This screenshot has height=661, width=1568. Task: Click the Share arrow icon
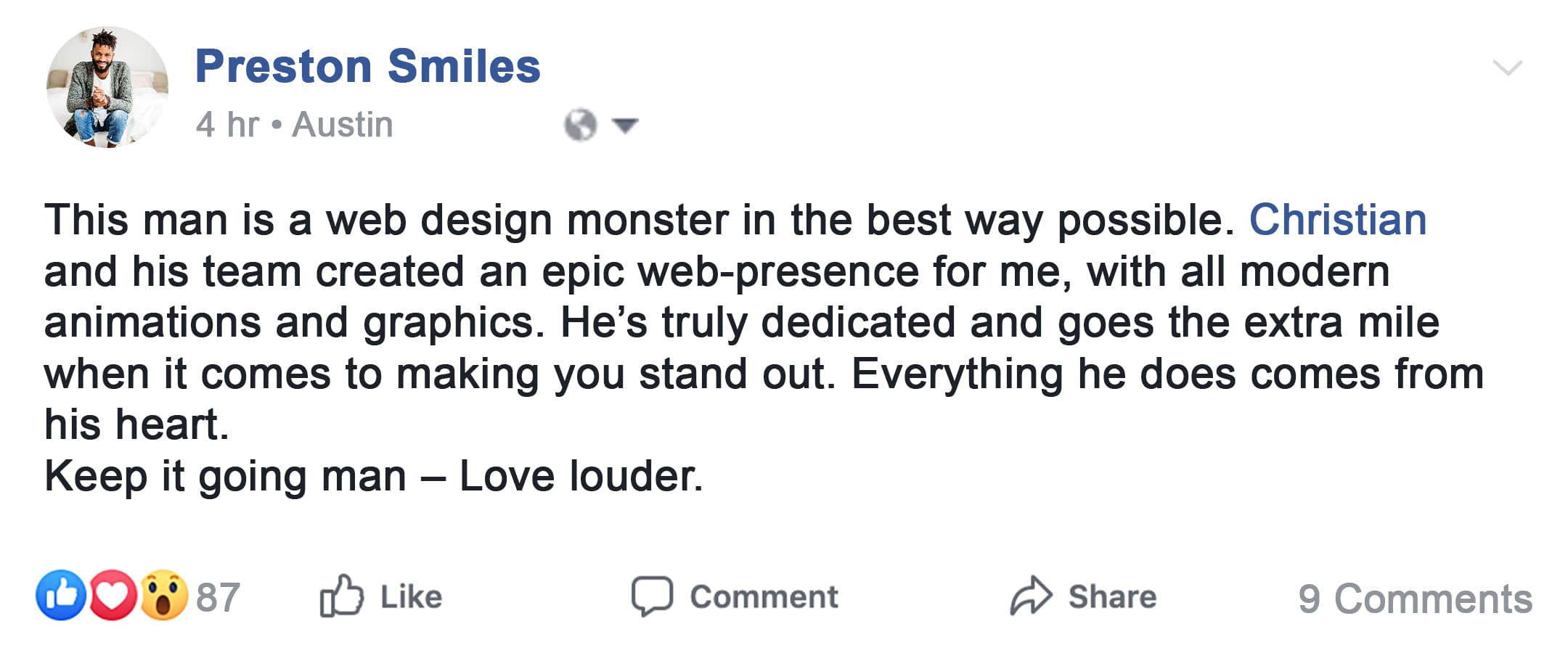pyautogui.click(x=1030, y=596)
